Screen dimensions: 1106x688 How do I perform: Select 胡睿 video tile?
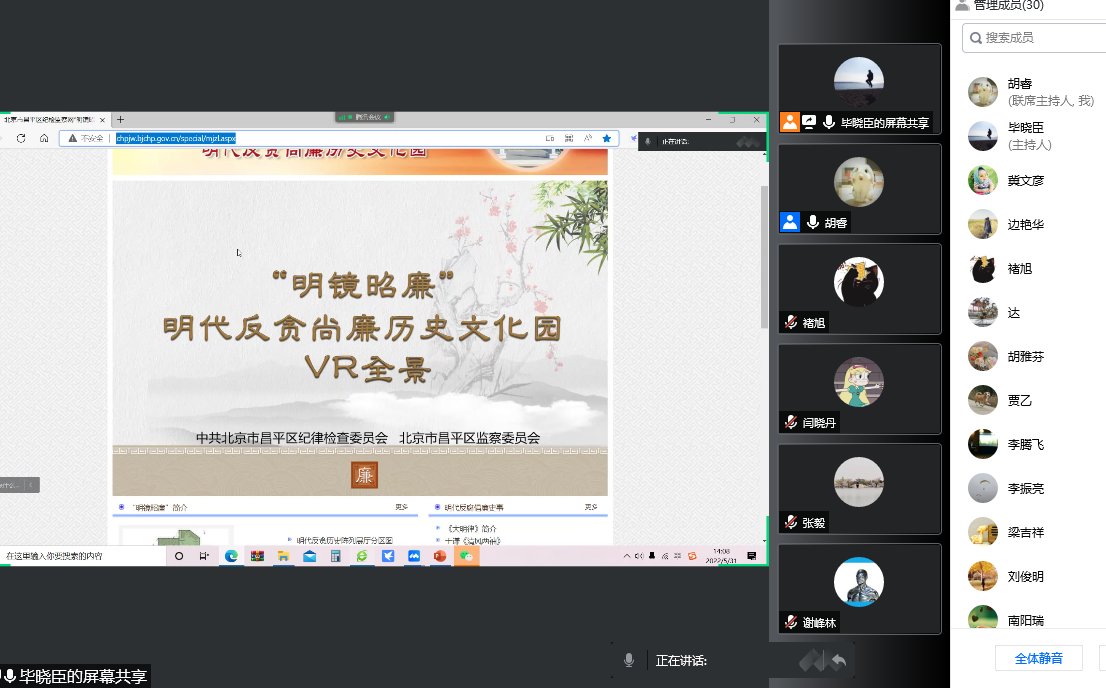(860, 189)
